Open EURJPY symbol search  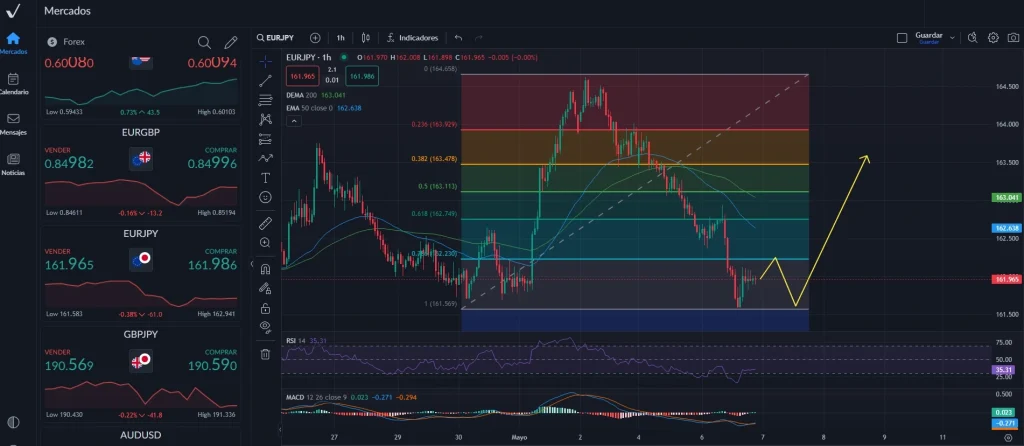[274, 38]
